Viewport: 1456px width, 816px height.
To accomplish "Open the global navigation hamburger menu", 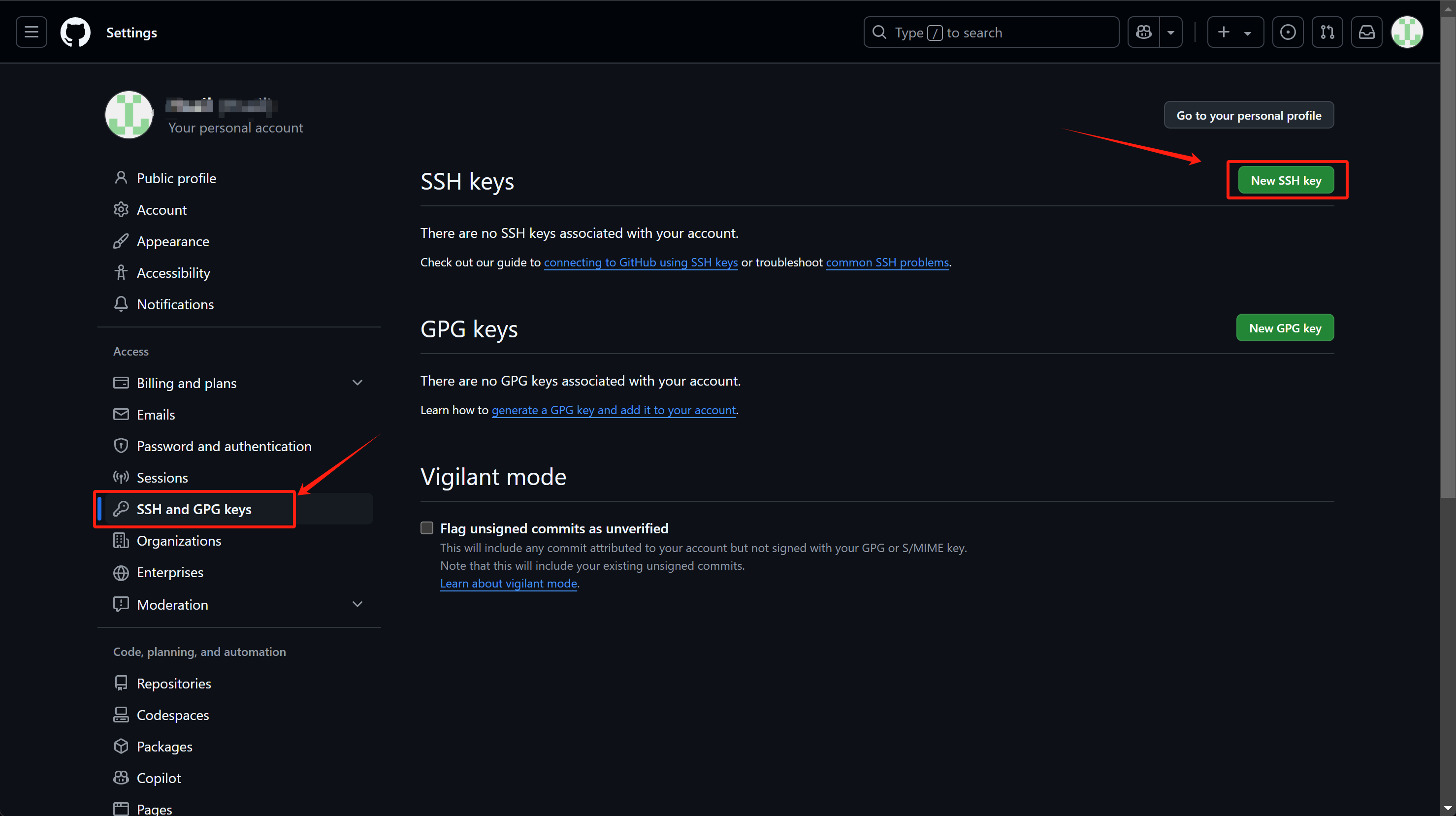I will coord(31,32).
